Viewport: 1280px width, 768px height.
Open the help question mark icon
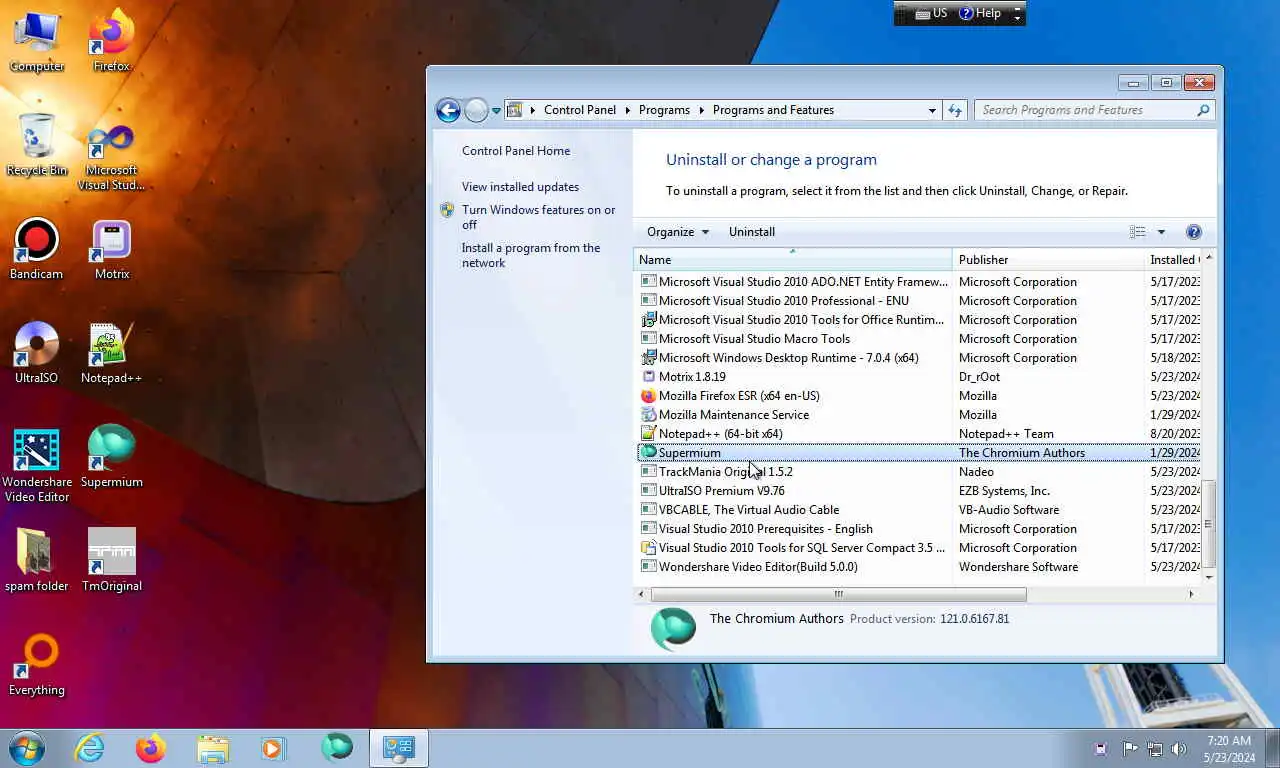pyautogui.click(x=1193, y=232)
